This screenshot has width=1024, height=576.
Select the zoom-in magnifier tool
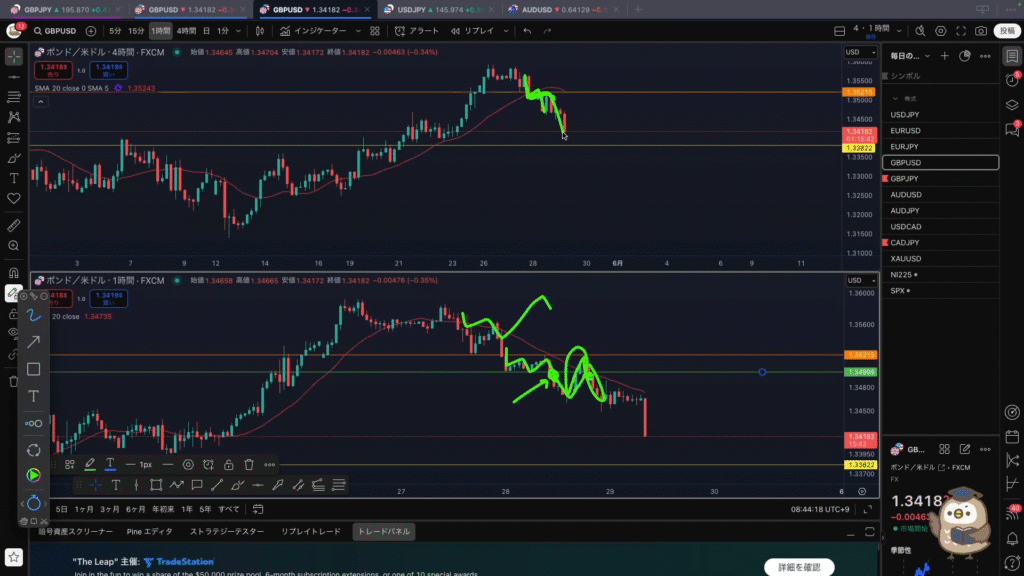coord(14,246)
